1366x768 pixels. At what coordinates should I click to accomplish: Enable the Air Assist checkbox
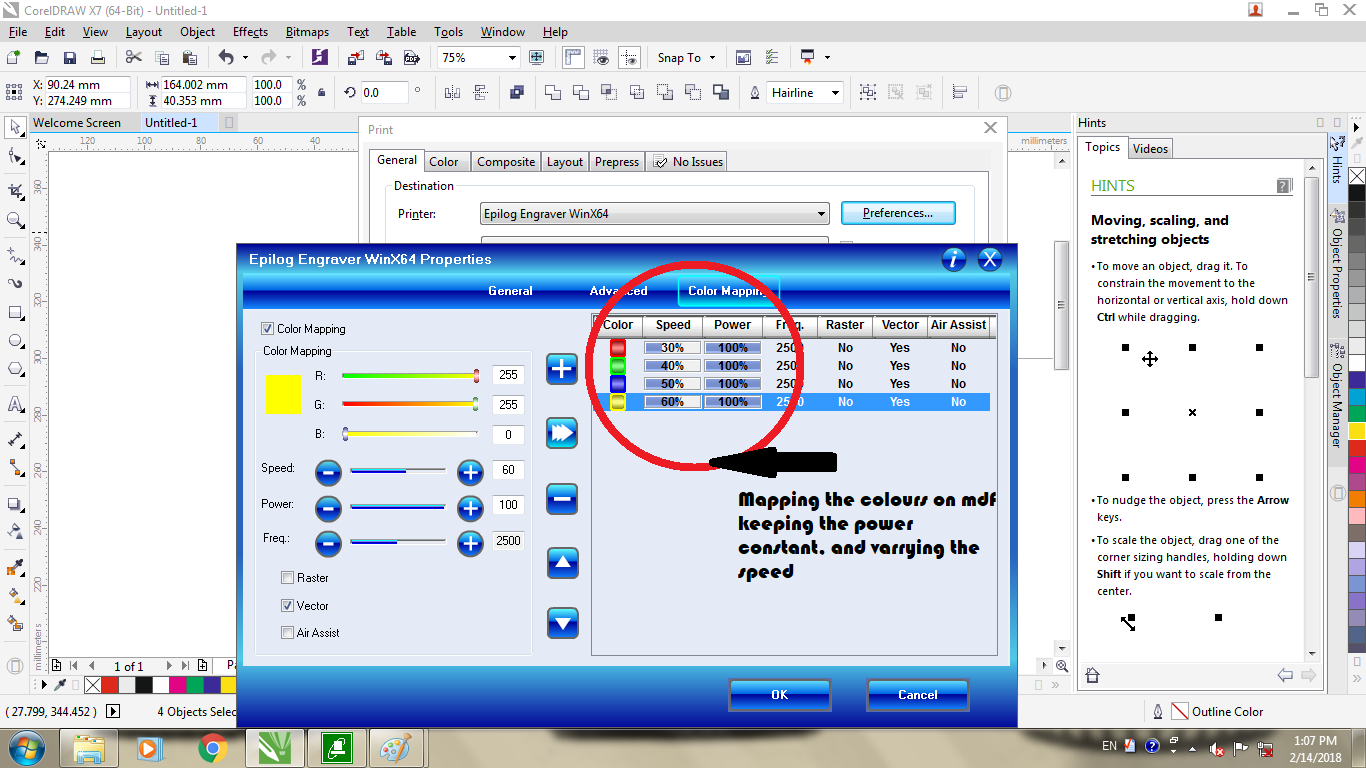tap(288, 633)
